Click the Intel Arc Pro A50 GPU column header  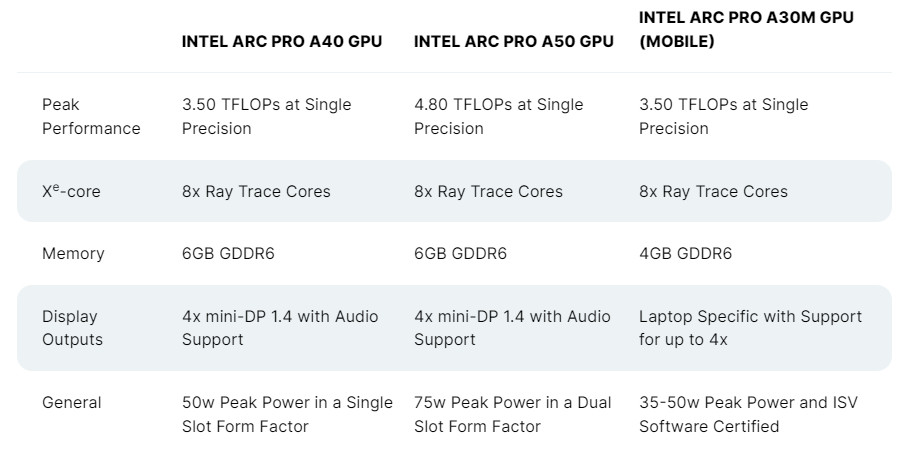coord(513,41)
